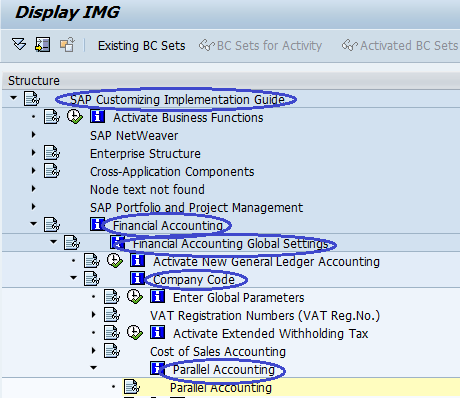The image size is (460, 398).
Task: Click the Expand All toolbar icon
Action: pyautogui.click(x=19, y=44)
